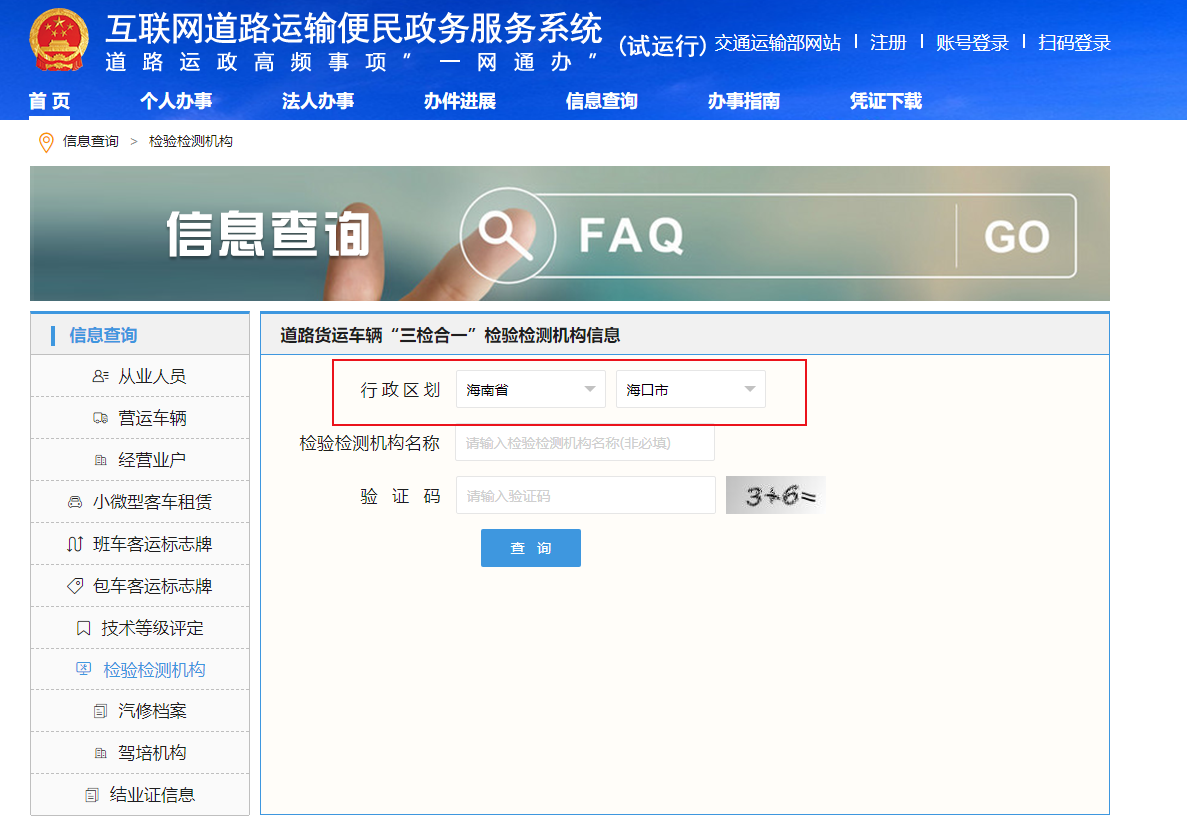This screenshot has height=819, width=1187.
Task: Open the 海南省 province dropdown
Action: tap(530, 389)
